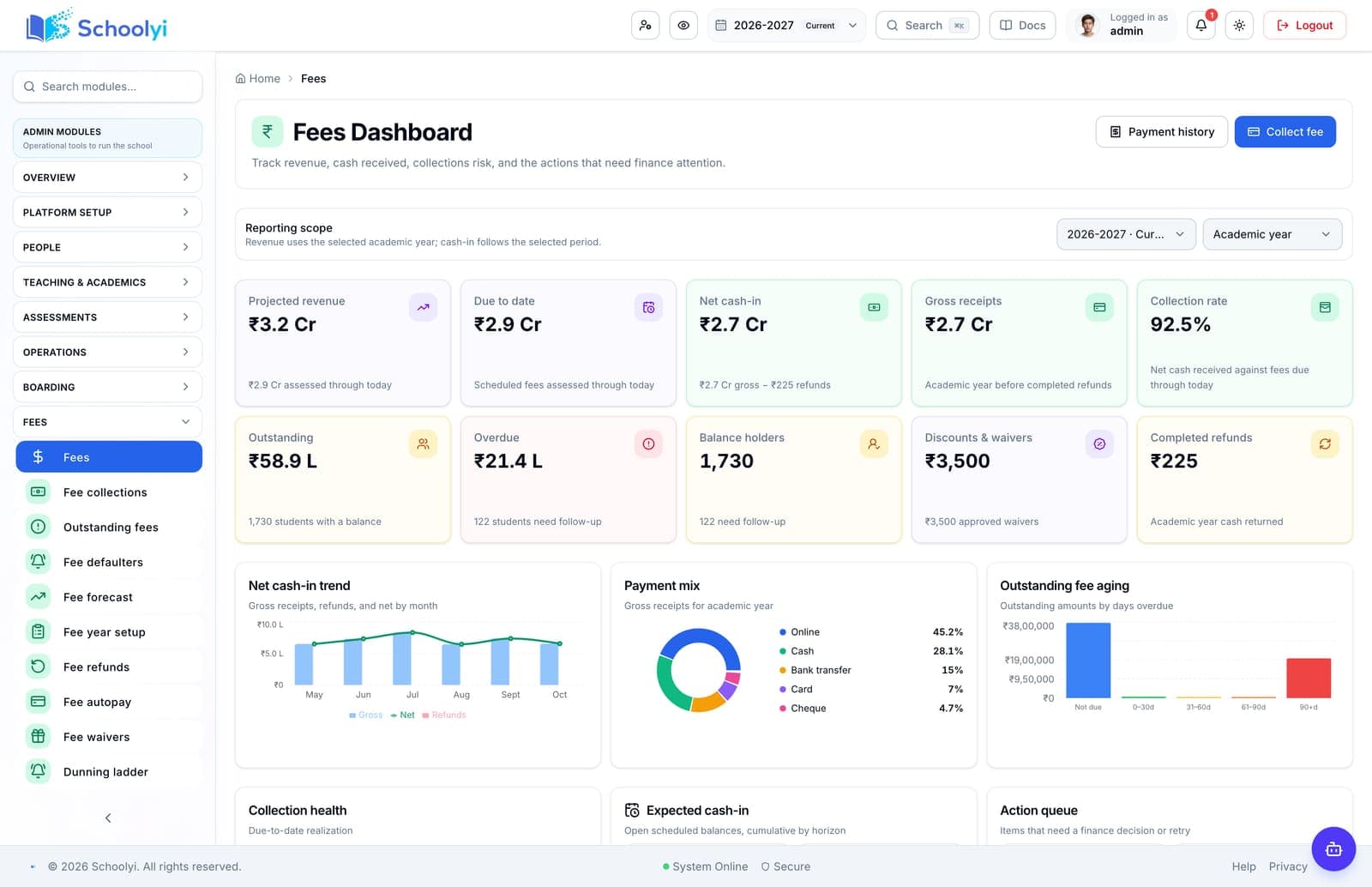Open the notifications bell
This screenshot has width=1372, height=887.
coord(1200,26)
